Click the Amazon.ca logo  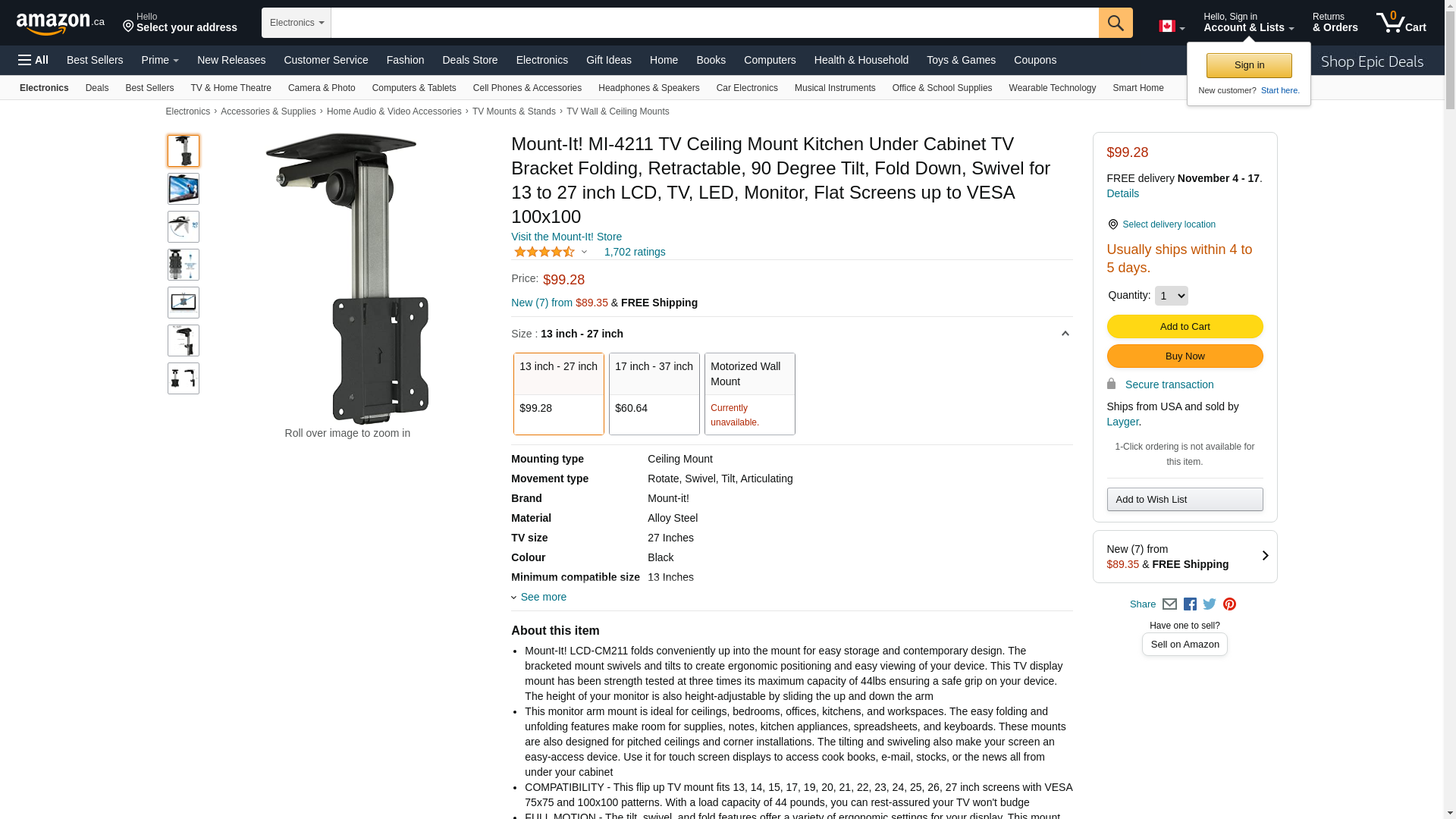click(61, 23)
